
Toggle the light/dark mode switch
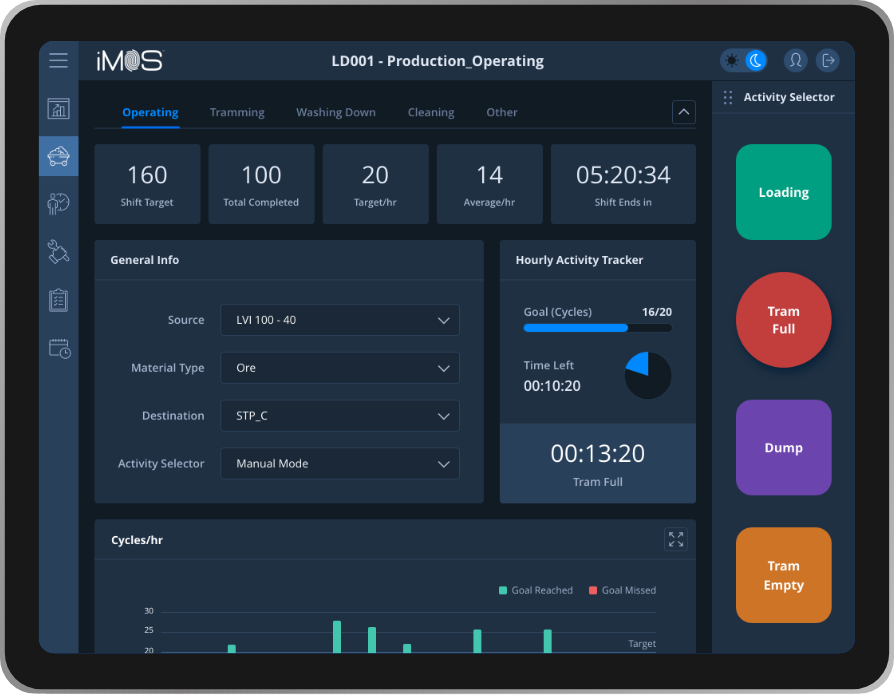click(x=744, y=61)
